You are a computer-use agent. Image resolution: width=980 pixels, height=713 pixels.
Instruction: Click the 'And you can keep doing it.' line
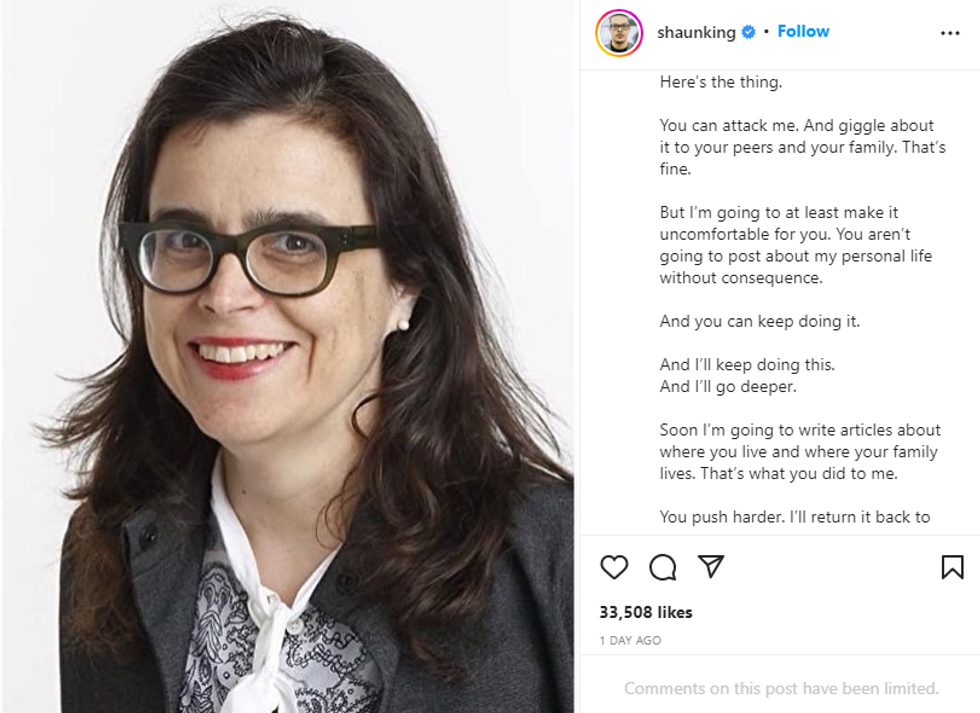click(759, 322)
